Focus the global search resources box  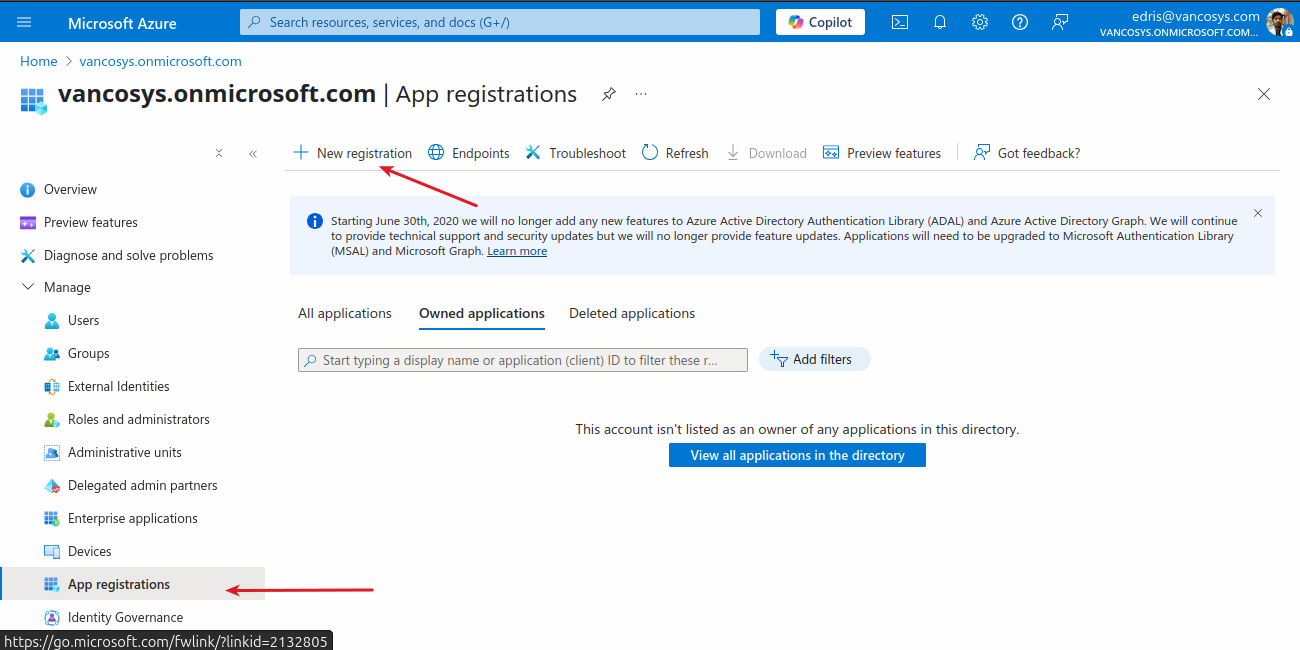(x=500, y=22)
